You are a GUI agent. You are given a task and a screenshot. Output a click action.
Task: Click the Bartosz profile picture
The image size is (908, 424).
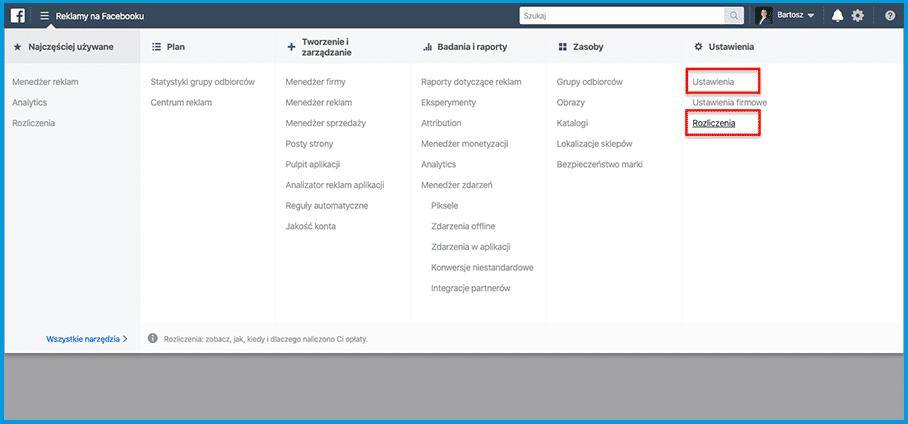pos(764,16)
